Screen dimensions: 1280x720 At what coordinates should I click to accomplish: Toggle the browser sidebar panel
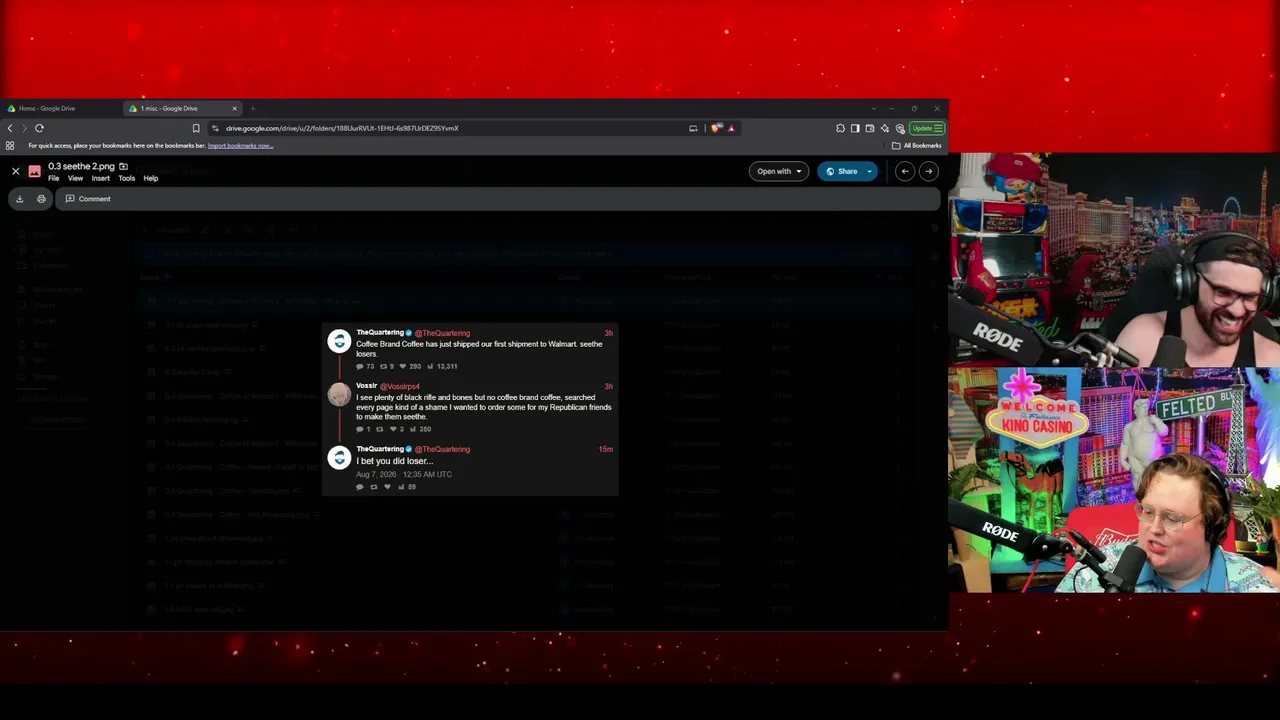(855, 128)
